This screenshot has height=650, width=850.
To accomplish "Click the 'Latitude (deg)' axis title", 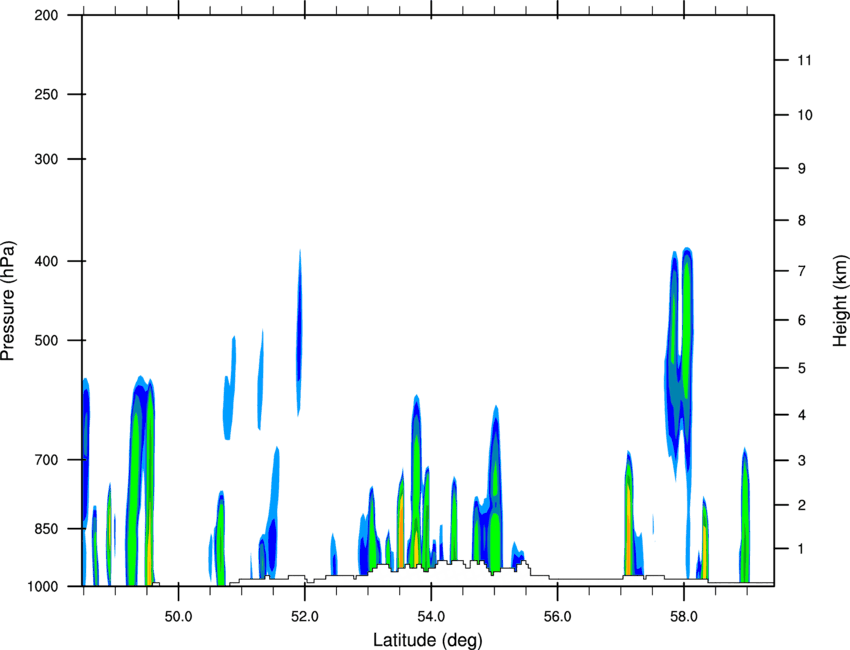I will 428,640.
